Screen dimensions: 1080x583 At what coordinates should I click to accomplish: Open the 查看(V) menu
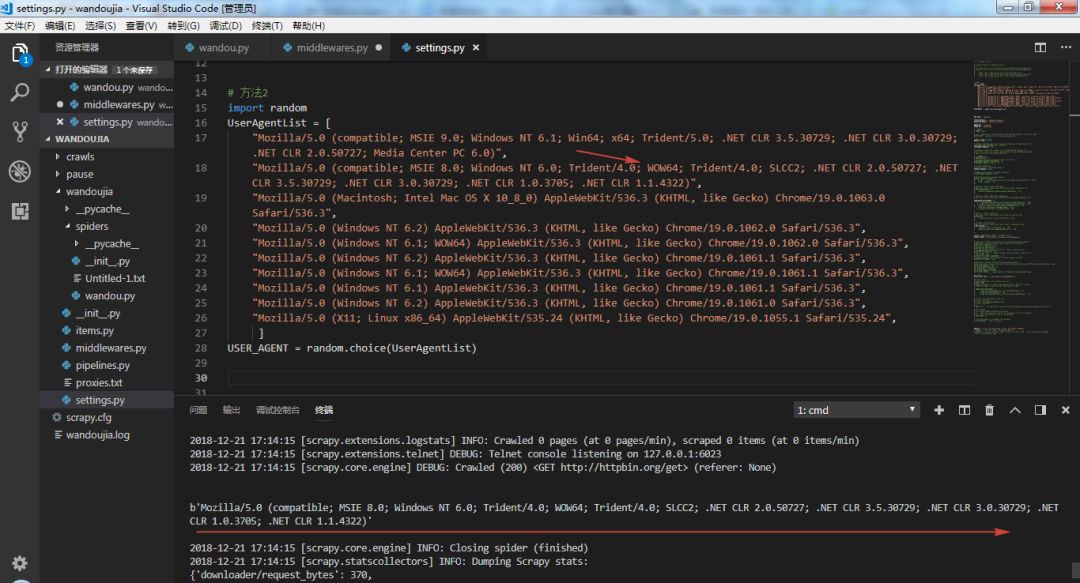[x=141, y=25]
